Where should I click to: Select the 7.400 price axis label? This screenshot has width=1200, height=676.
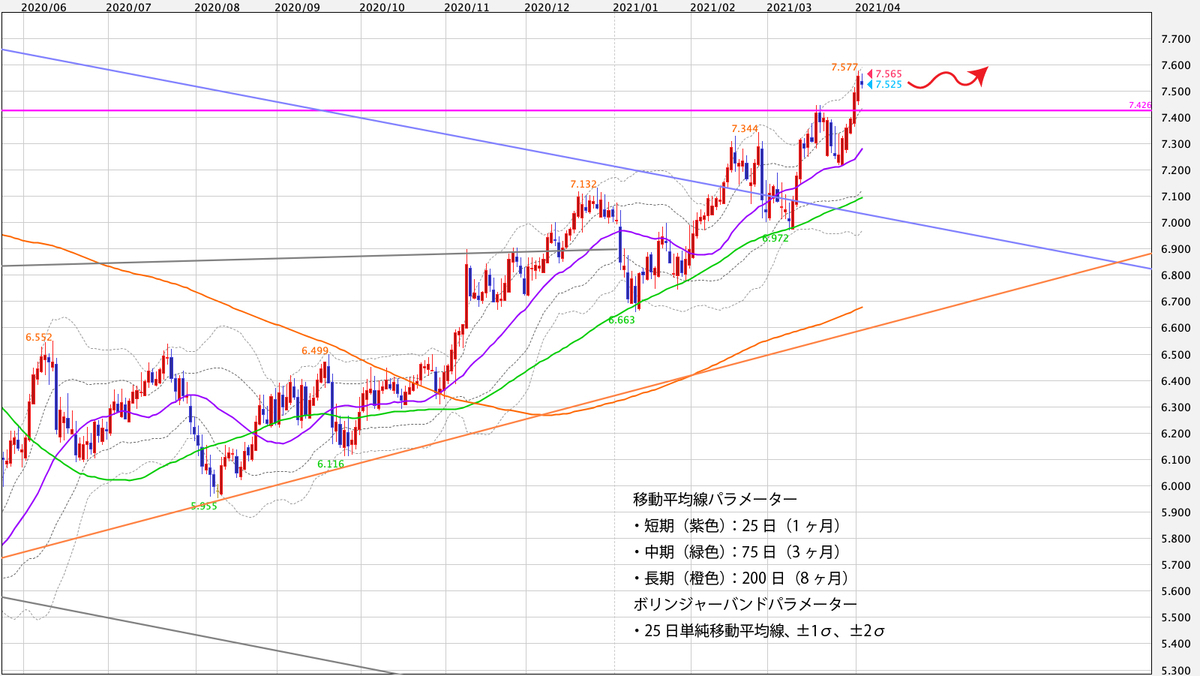[1174, 118]
